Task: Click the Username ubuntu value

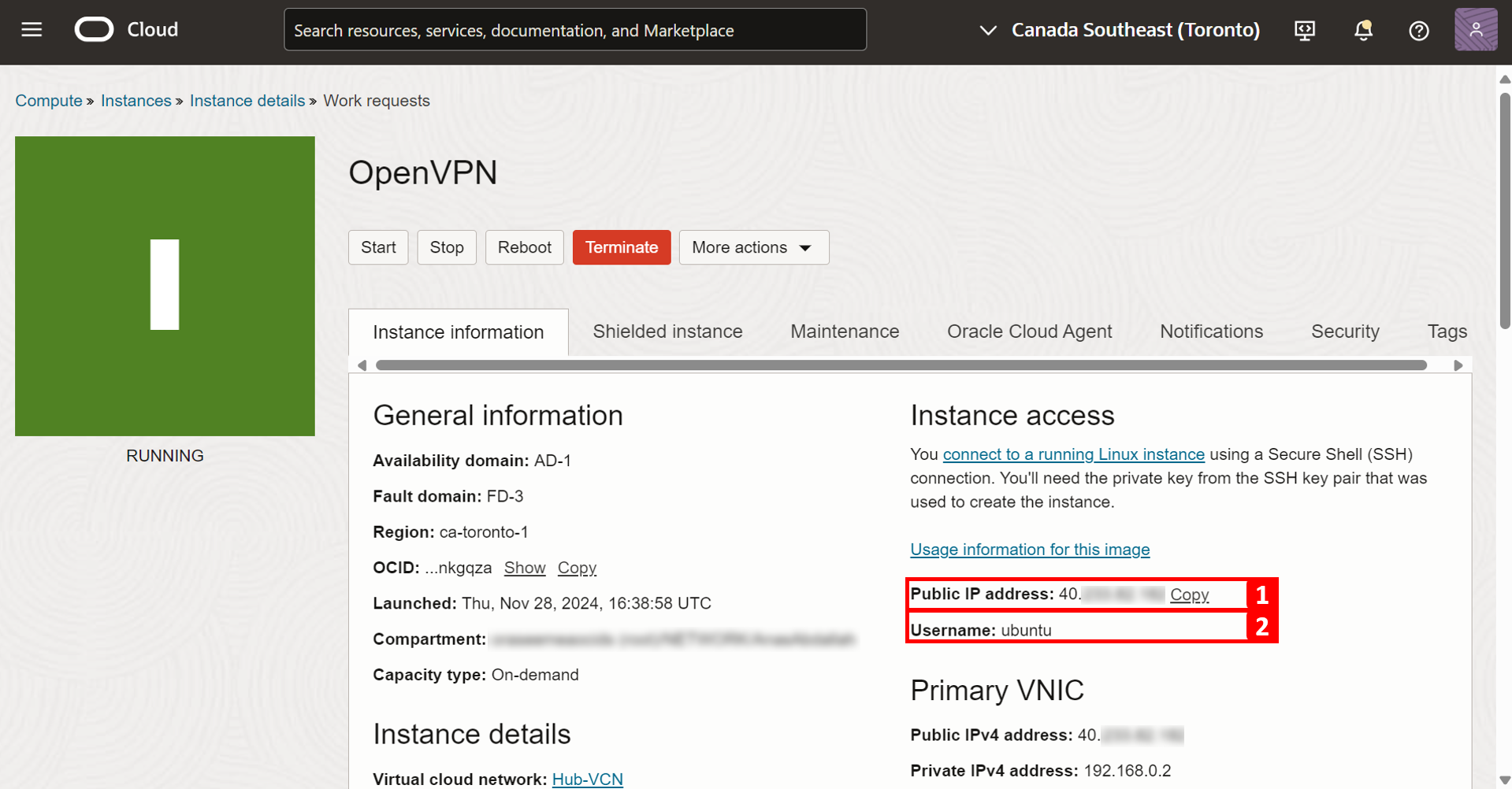Action: pos(1026,630)
